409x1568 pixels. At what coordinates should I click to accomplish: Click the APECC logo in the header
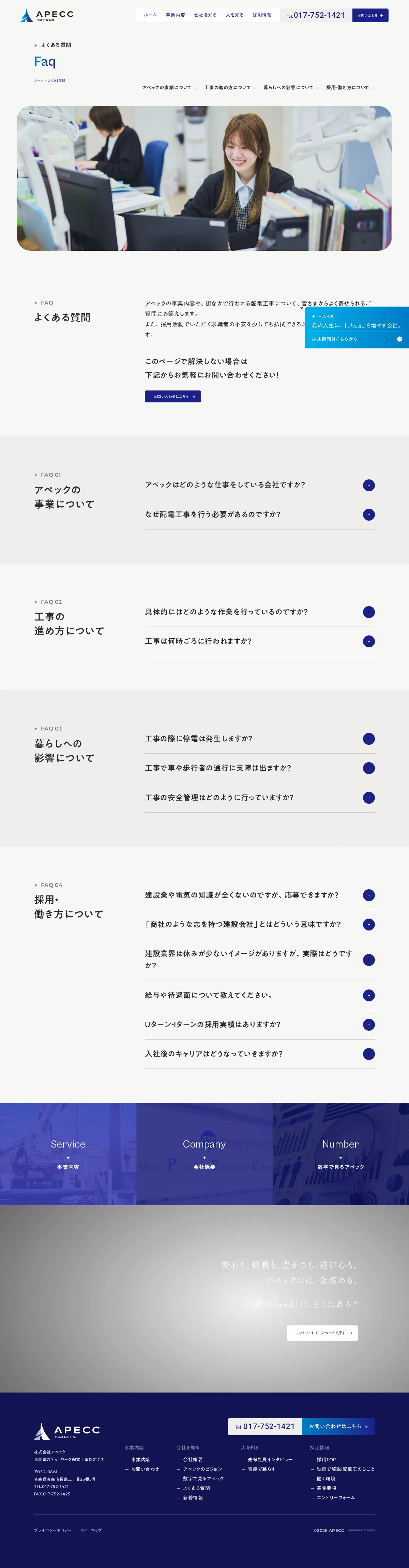46,15
